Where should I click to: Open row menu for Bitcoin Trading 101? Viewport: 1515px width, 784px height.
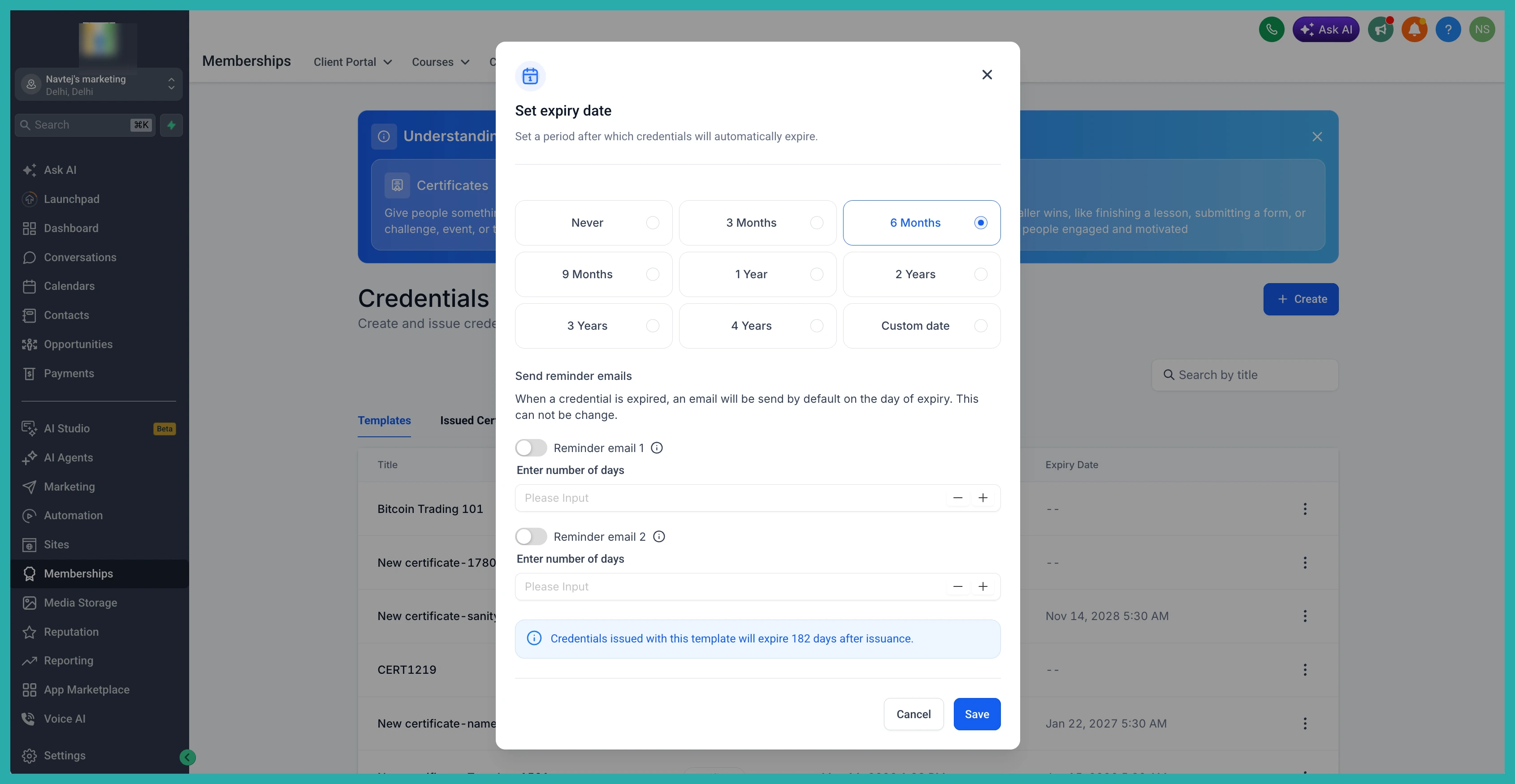coord(1304,509)
